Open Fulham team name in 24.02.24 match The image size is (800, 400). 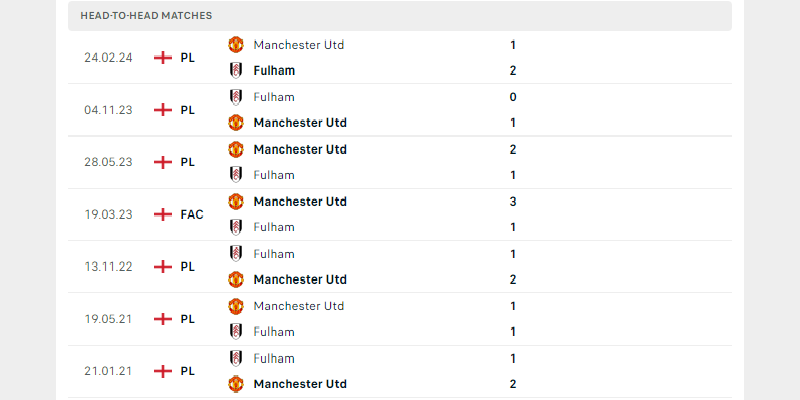(x=274, y=71)
